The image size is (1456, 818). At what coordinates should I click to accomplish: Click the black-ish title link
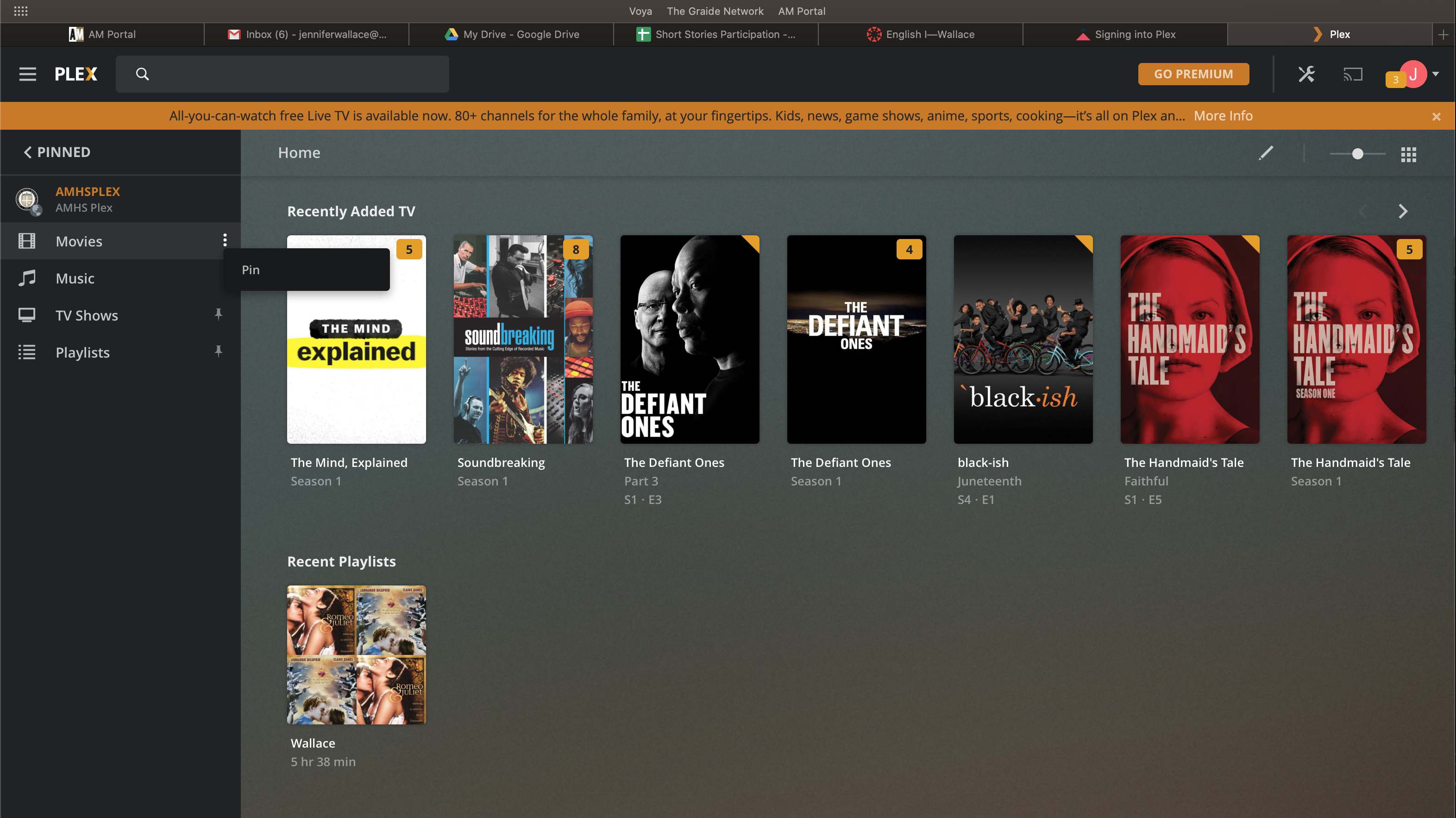pyautogui.click(x=983, y=462)
